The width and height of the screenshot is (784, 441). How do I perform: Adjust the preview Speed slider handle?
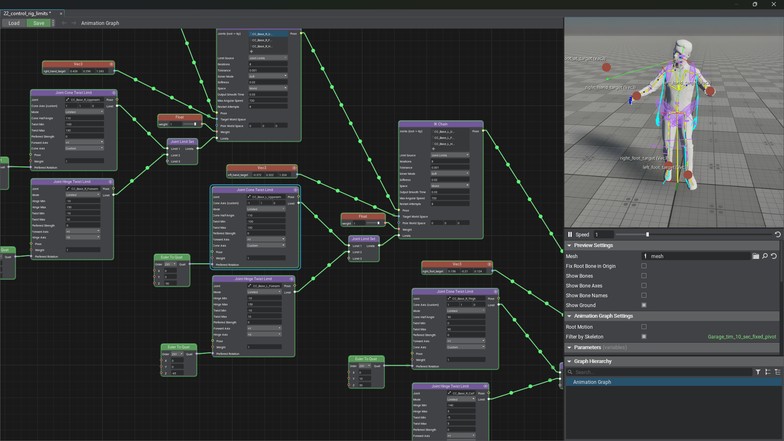648,234
